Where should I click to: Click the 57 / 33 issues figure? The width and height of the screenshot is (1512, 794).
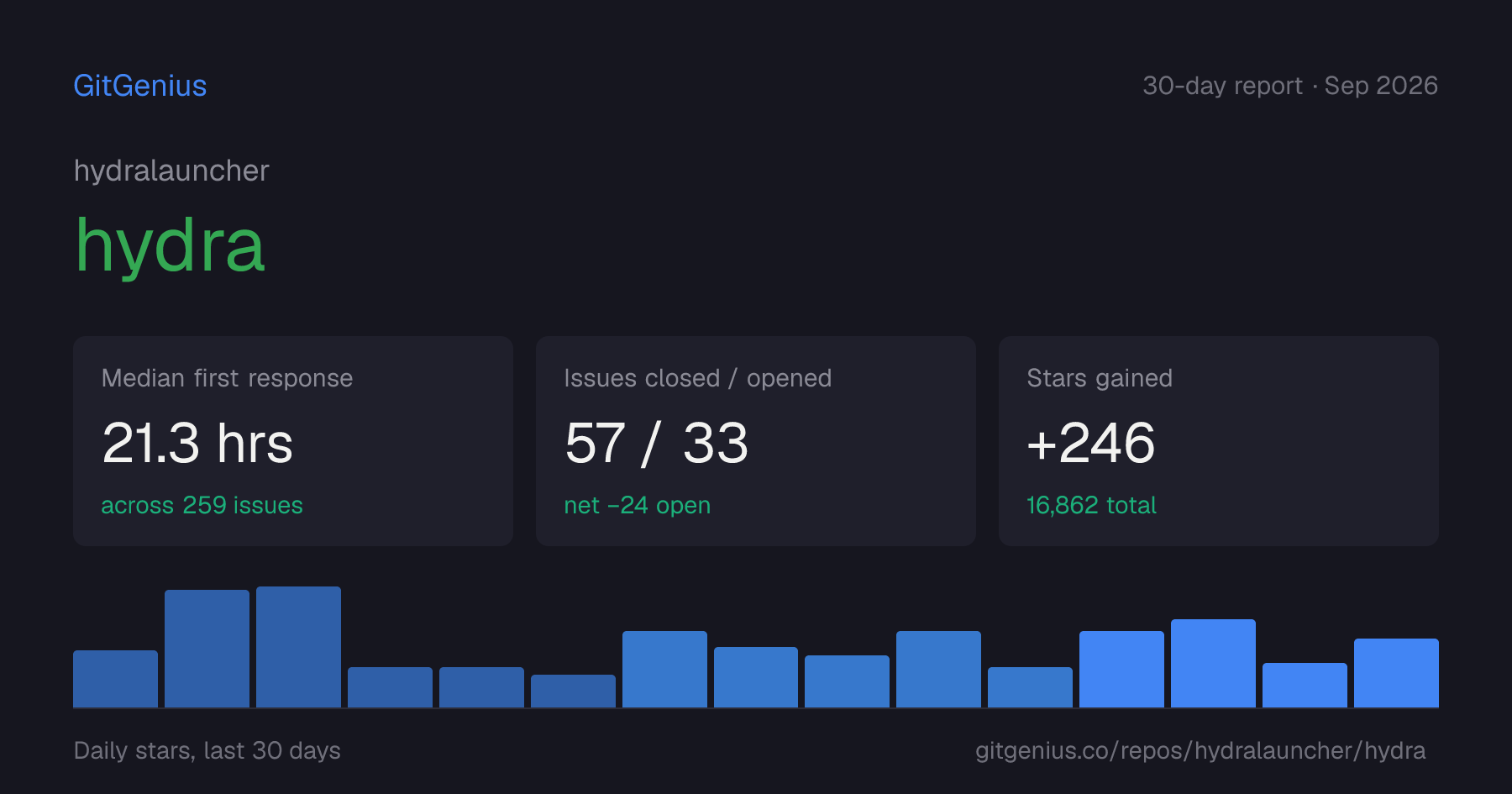tap(656, 443)
